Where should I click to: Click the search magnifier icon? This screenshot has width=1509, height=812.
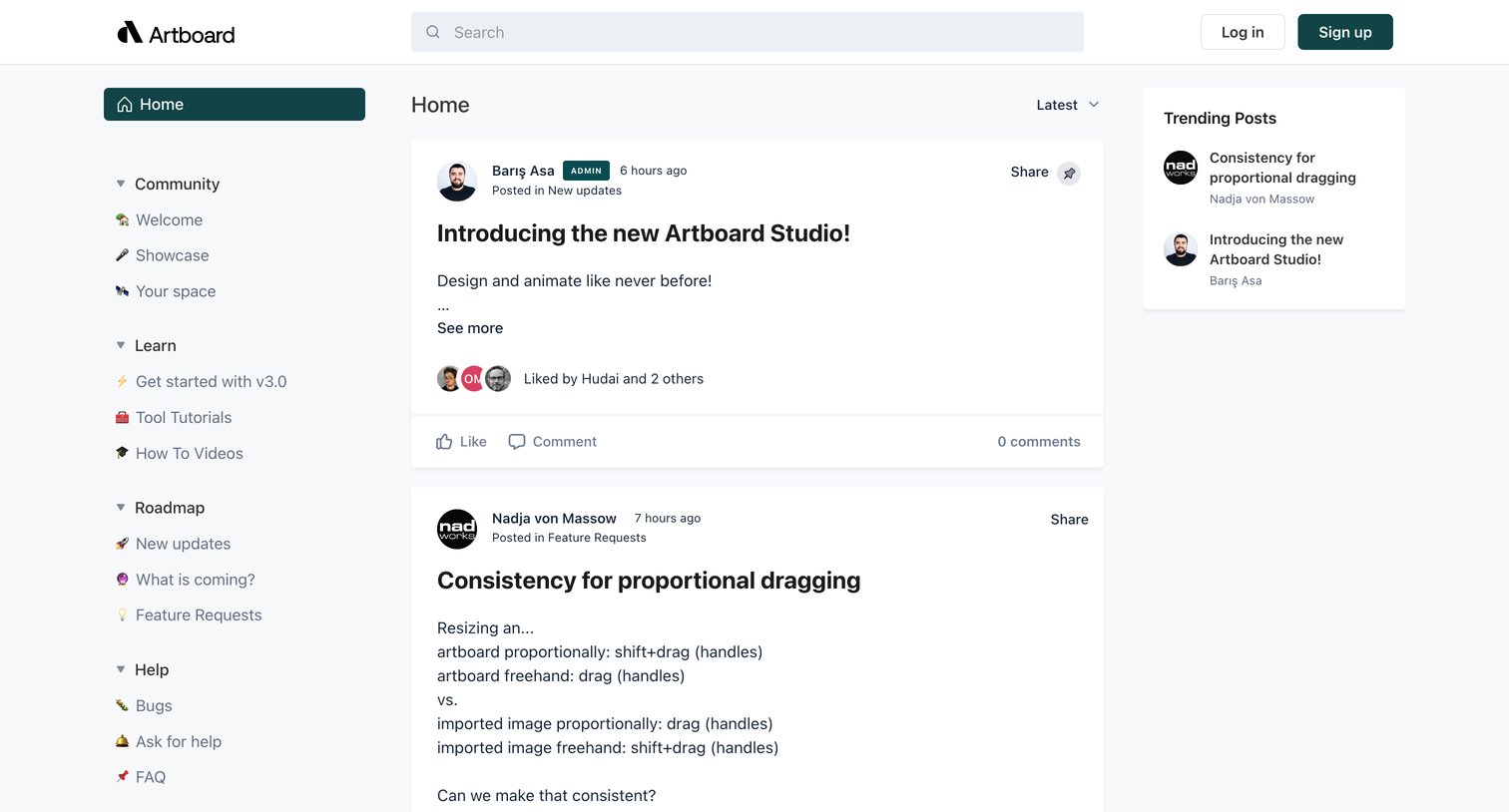(x=433, y=32)
